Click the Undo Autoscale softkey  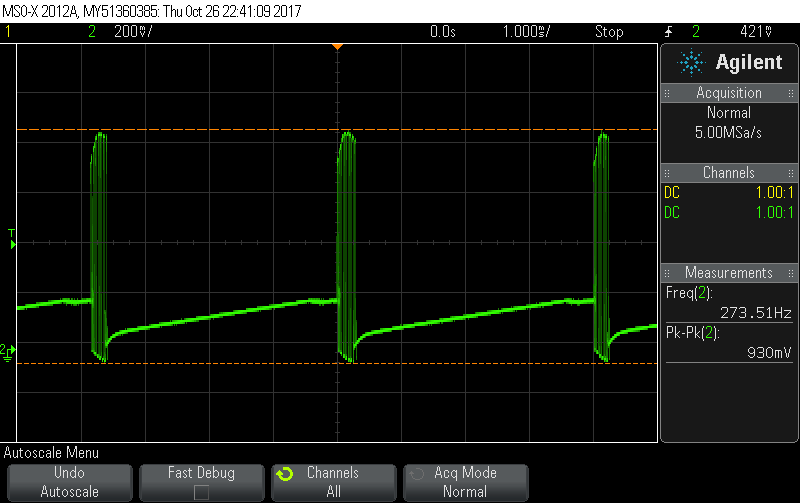[x=70, y=482]
